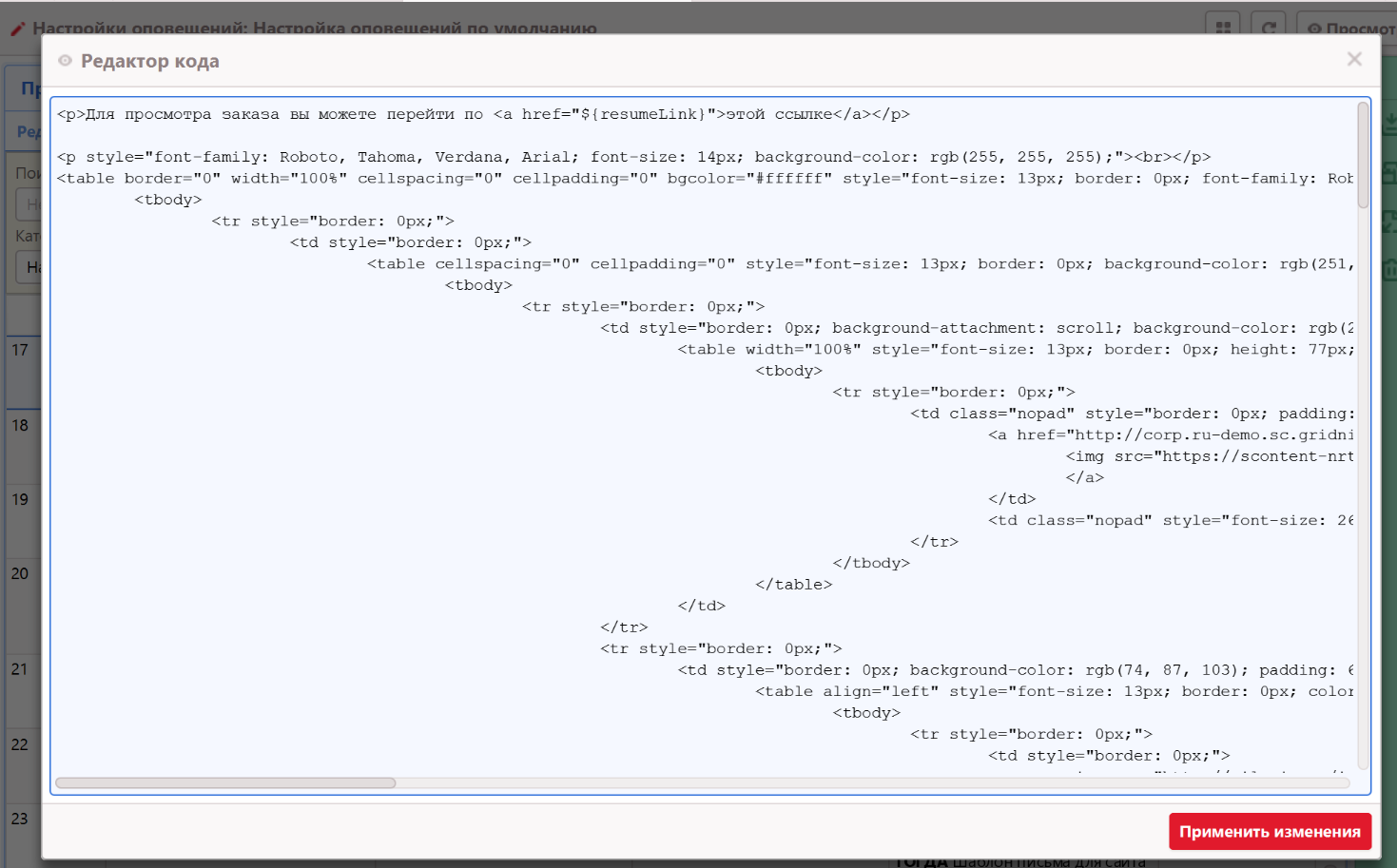The image size is (1397, 868).
Task: Click the "Редактор кода" dialog title
Action: point(150,61)
